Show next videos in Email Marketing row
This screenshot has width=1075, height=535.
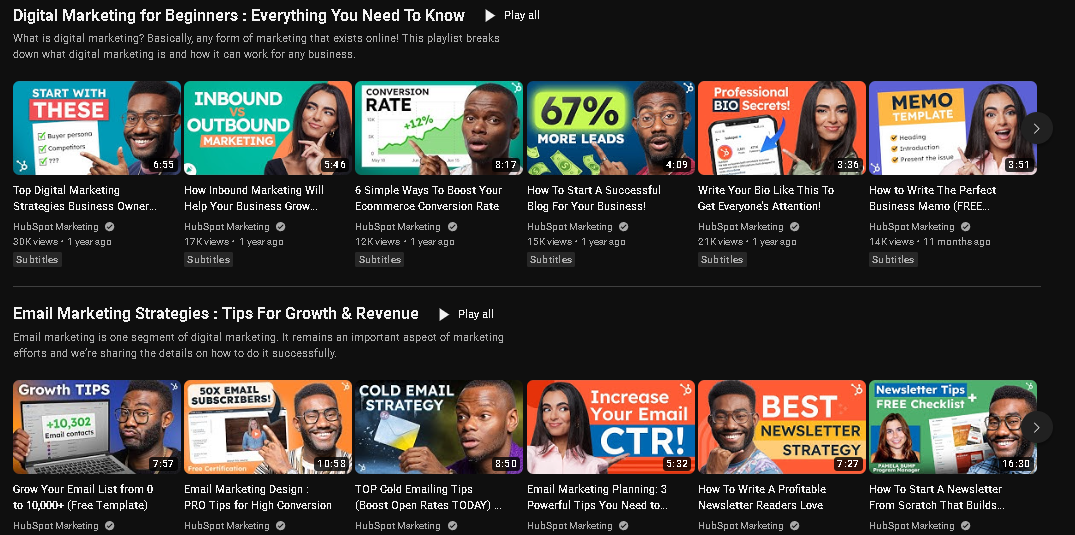coord(1037,427)
